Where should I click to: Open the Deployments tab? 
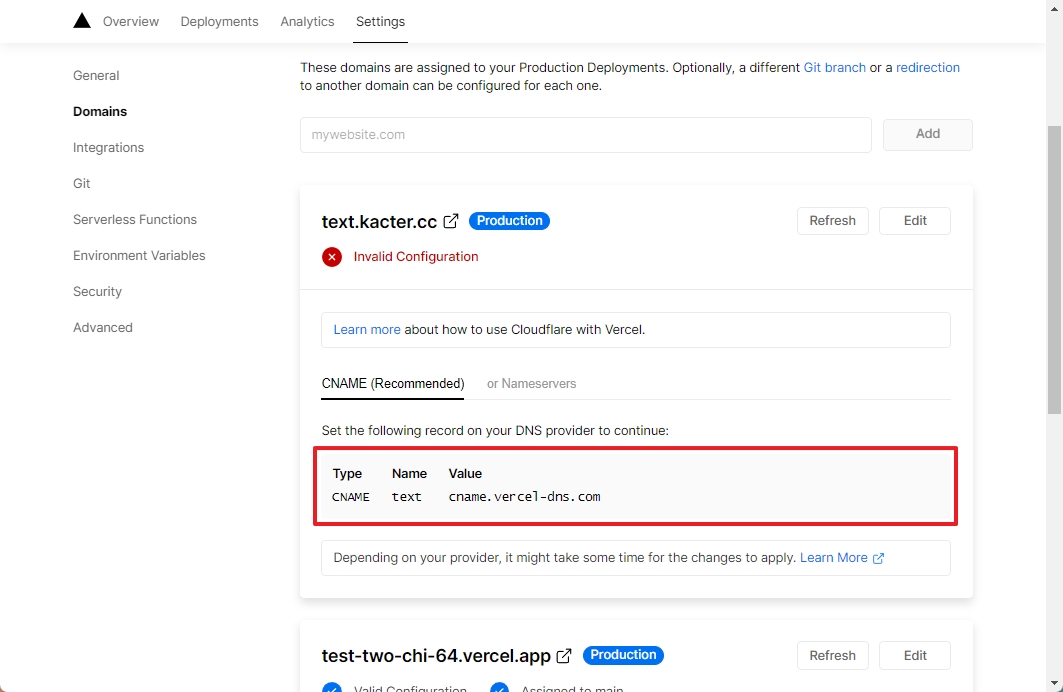219,21
